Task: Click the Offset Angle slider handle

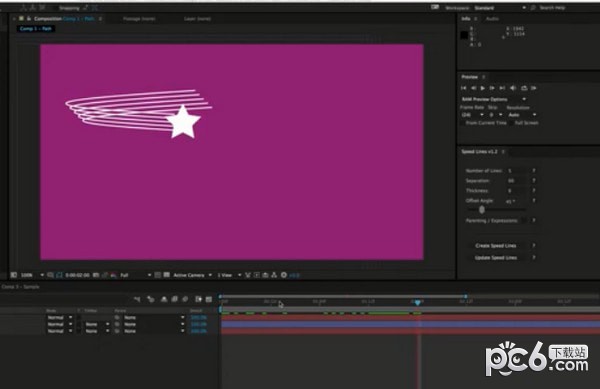Action: tap(482, 210)
